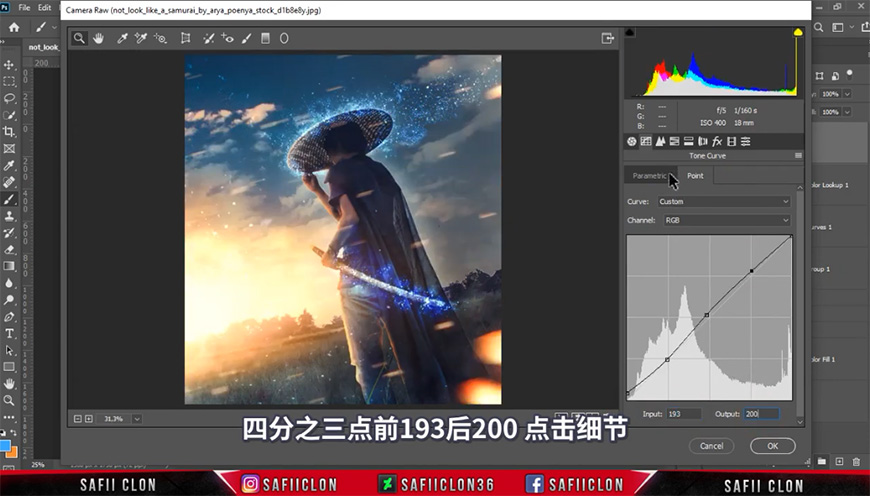Image resolution: width=870 pixels, height=496 pixels.
Task: Toggle shadow clipping warning on histogram
Action: tap(630, 32)
